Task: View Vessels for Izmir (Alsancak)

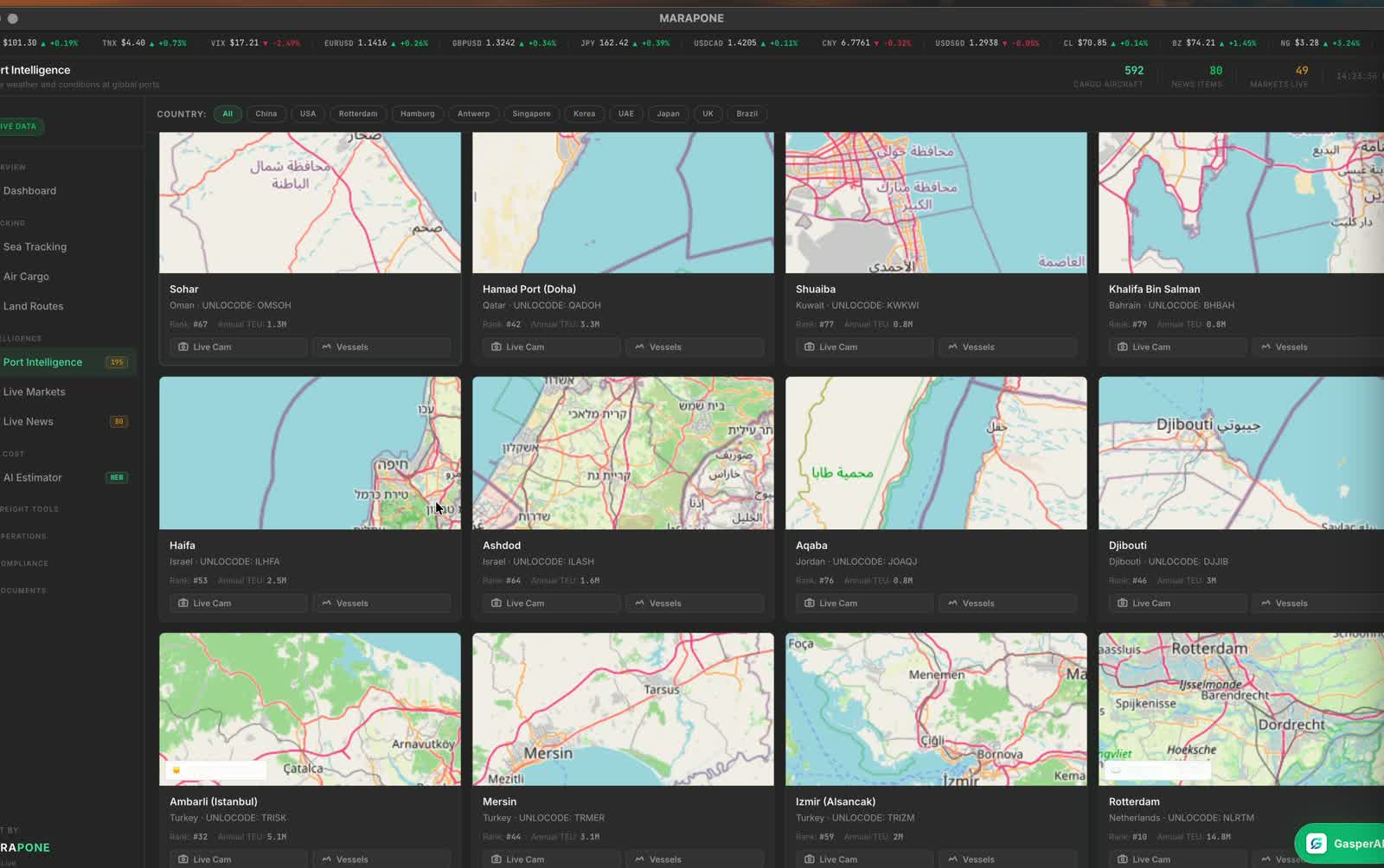Action: (1008, 858)
